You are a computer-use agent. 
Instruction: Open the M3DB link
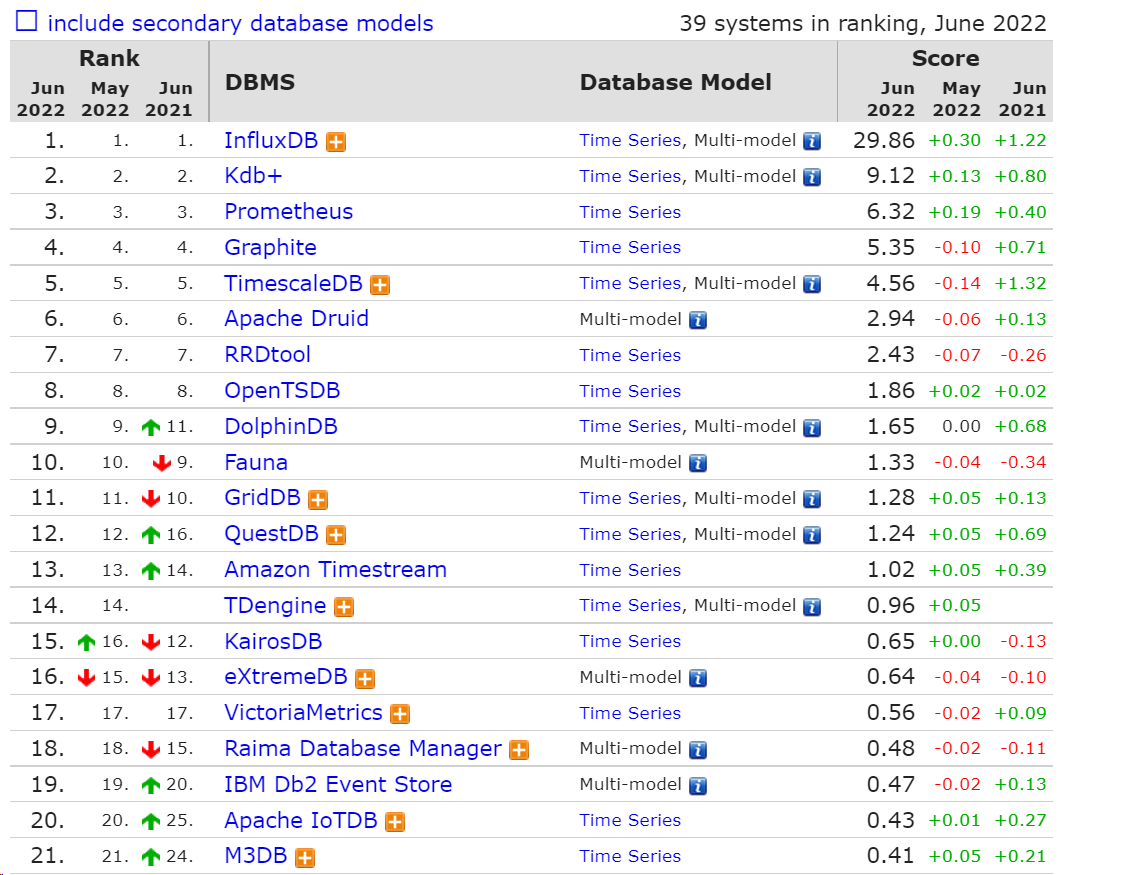[256, 856]
